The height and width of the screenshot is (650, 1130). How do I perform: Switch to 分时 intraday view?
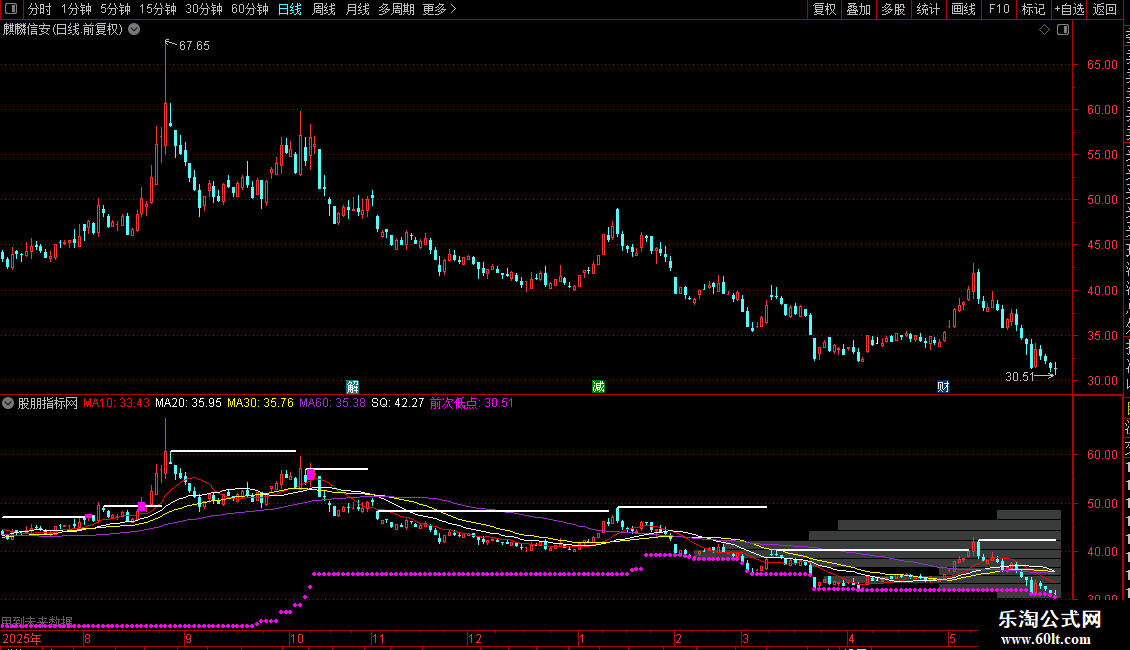[40, 9]
